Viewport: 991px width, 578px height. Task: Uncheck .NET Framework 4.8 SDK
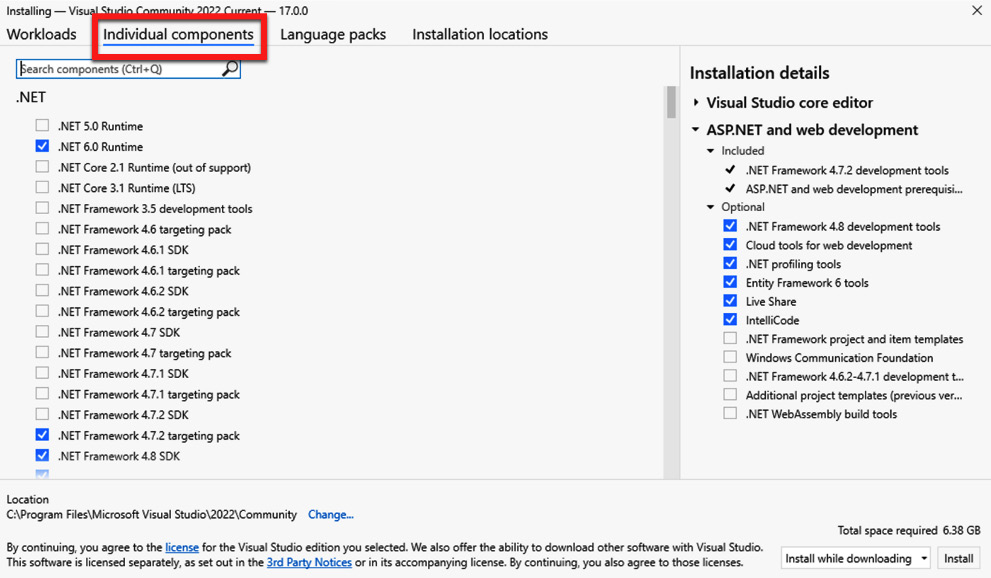[42, 455]
